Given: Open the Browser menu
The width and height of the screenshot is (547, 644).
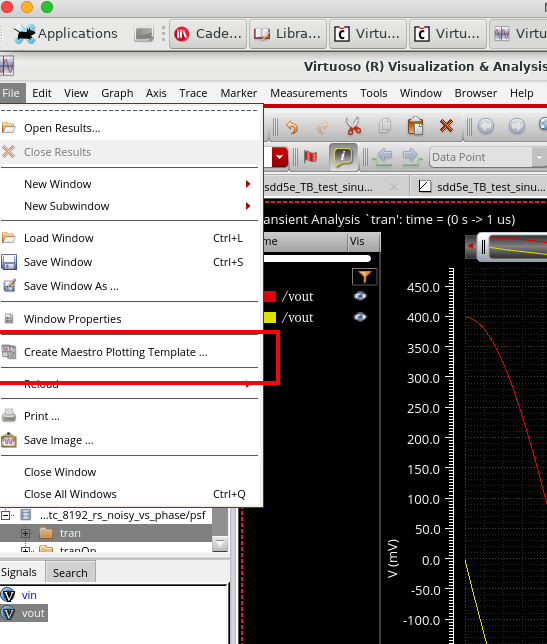Looking at the screenshot, I should tap(476, 93).
